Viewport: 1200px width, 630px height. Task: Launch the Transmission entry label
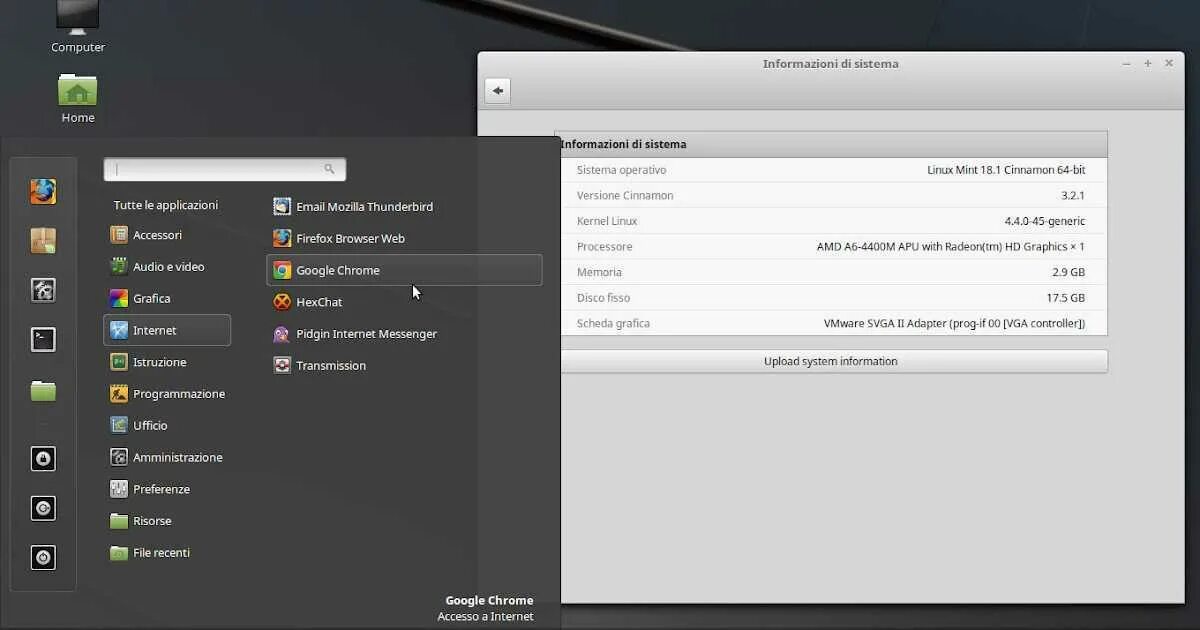(x=331, y=366)
